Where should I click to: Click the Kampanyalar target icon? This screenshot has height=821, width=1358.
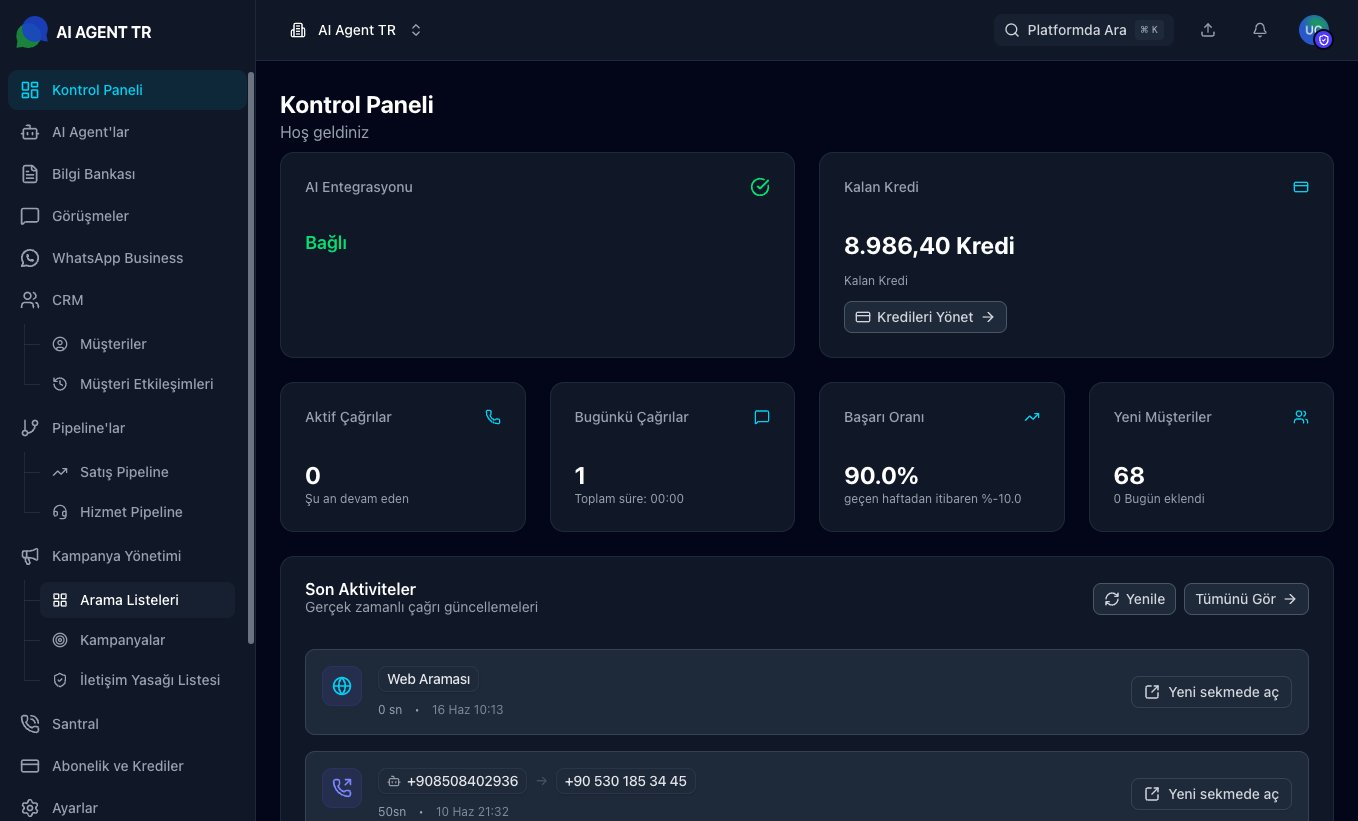click(60, 640)
